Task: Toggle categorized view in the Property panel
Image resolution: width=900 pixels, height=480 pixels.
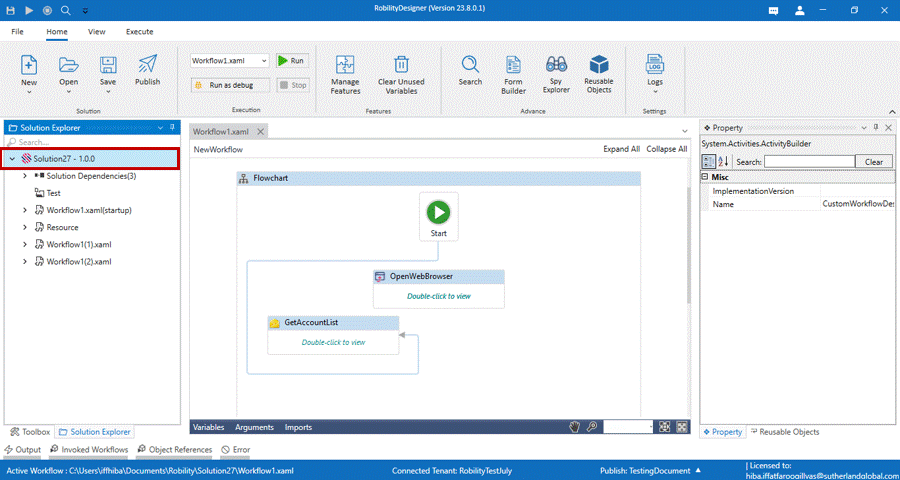Action: click(709, 161)
